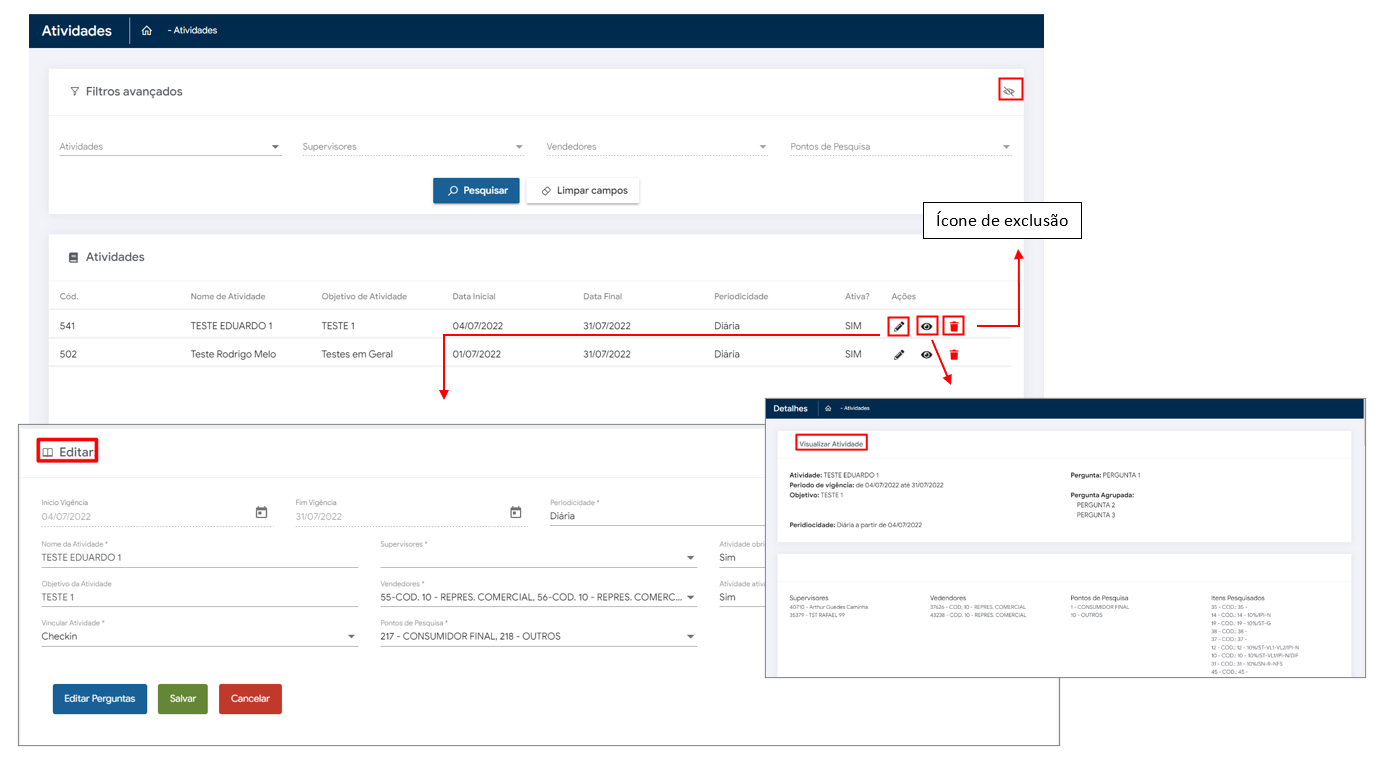The width and height of the screenshot is (1379, 761).
Task: Click the Nome da Atividade input field
Action: point(199,558)
